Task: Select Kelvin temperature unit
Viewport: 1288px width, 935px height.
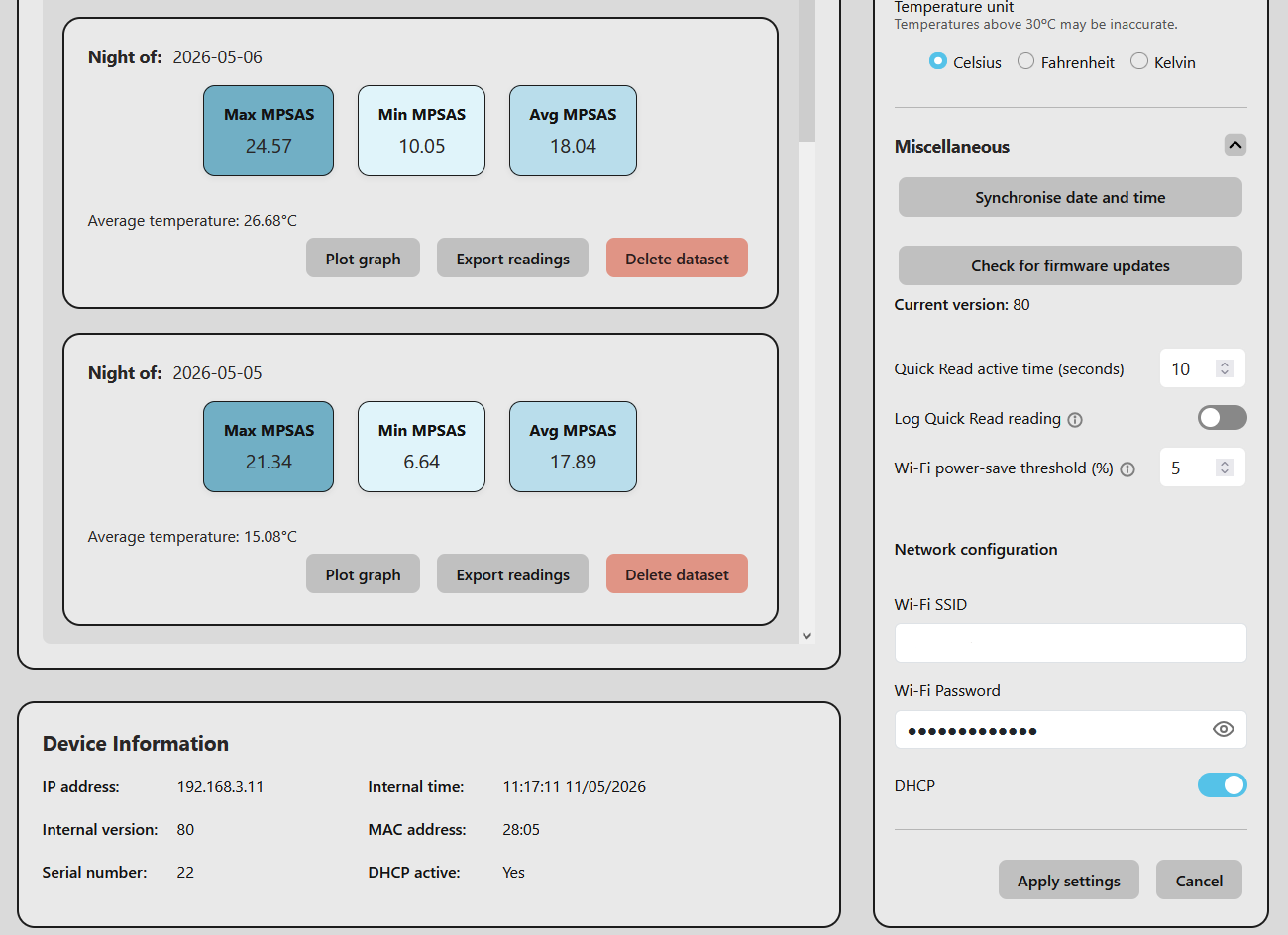Action: [1139, 61]
